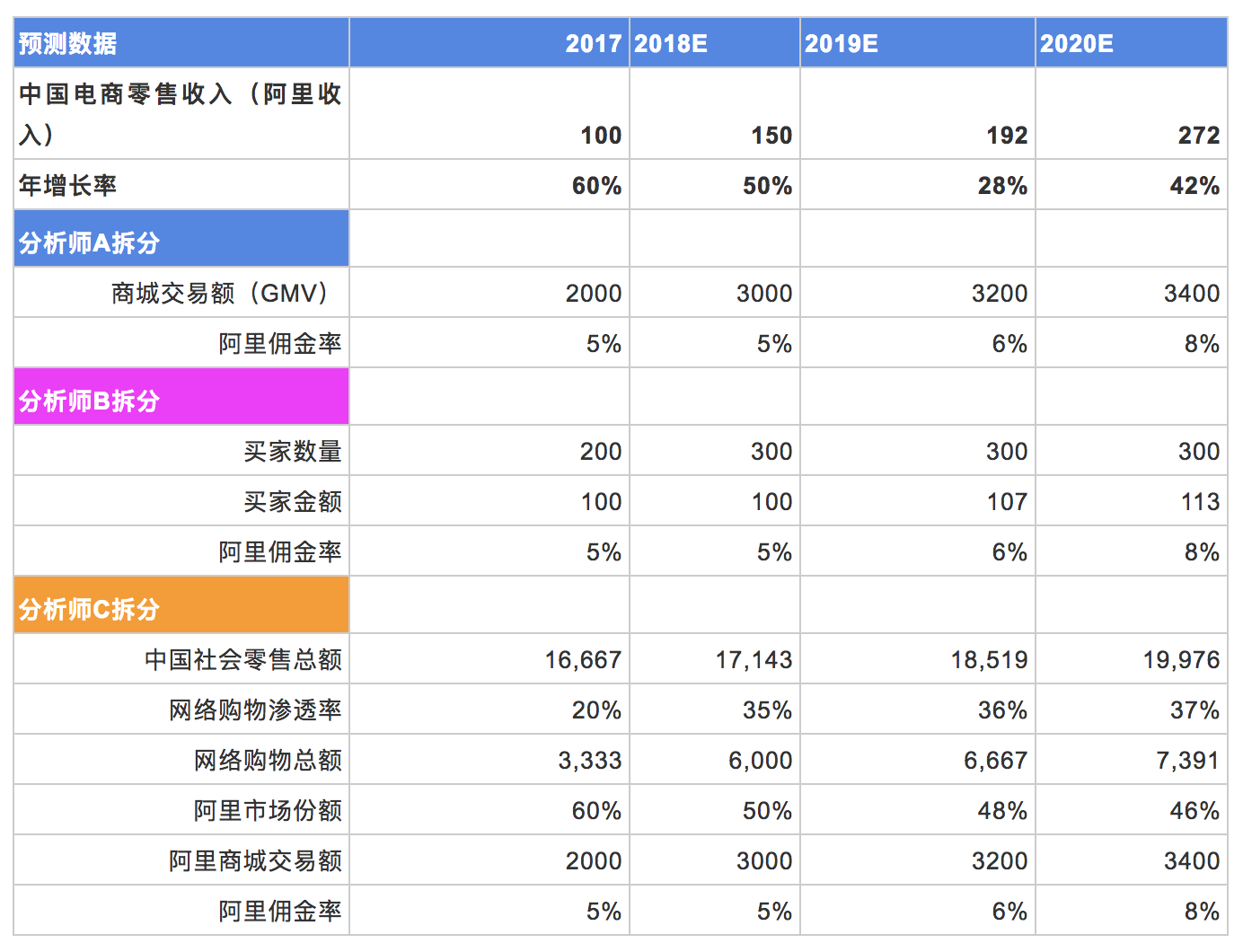Select the 网络购物总额 value 3,333

590,761
